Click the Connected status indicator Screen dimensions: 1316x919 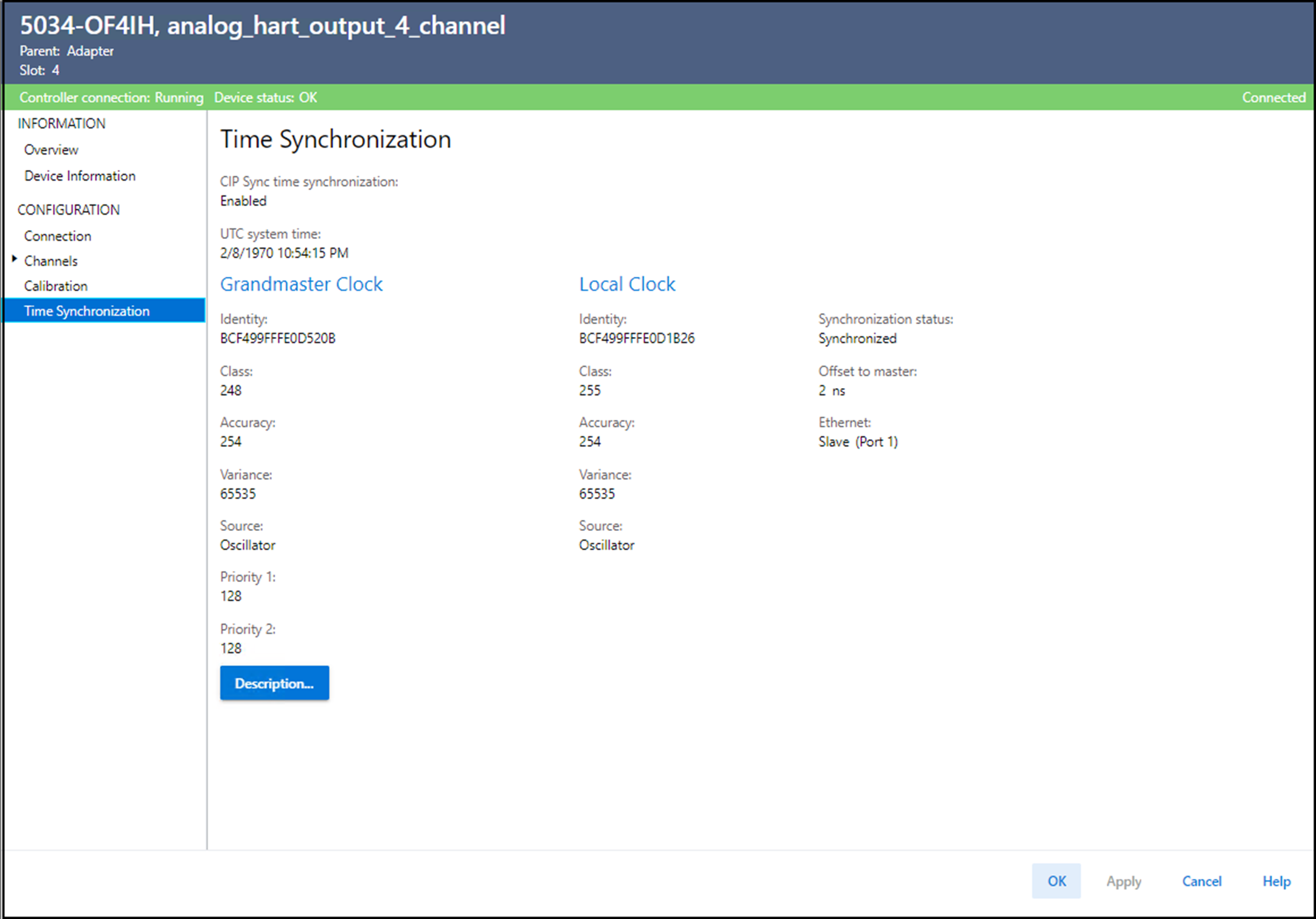point(1273,97)
